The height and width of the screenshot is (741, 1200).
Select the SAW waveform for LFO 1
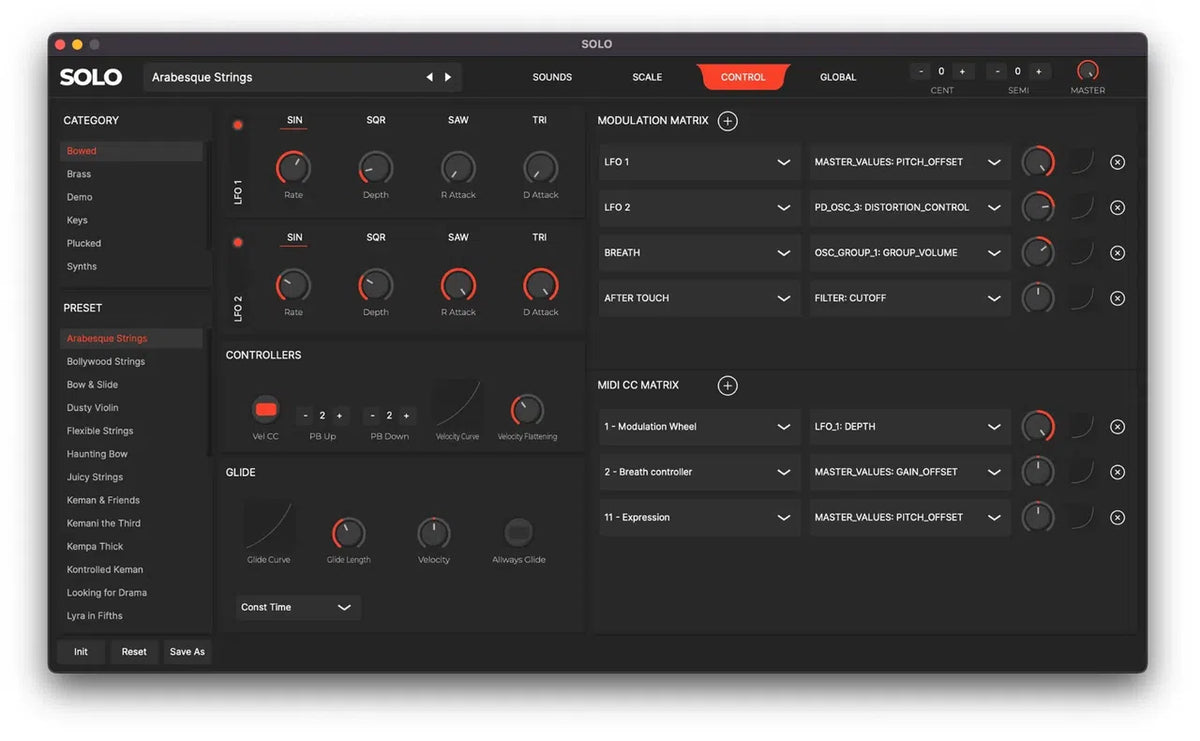point(458,119)
